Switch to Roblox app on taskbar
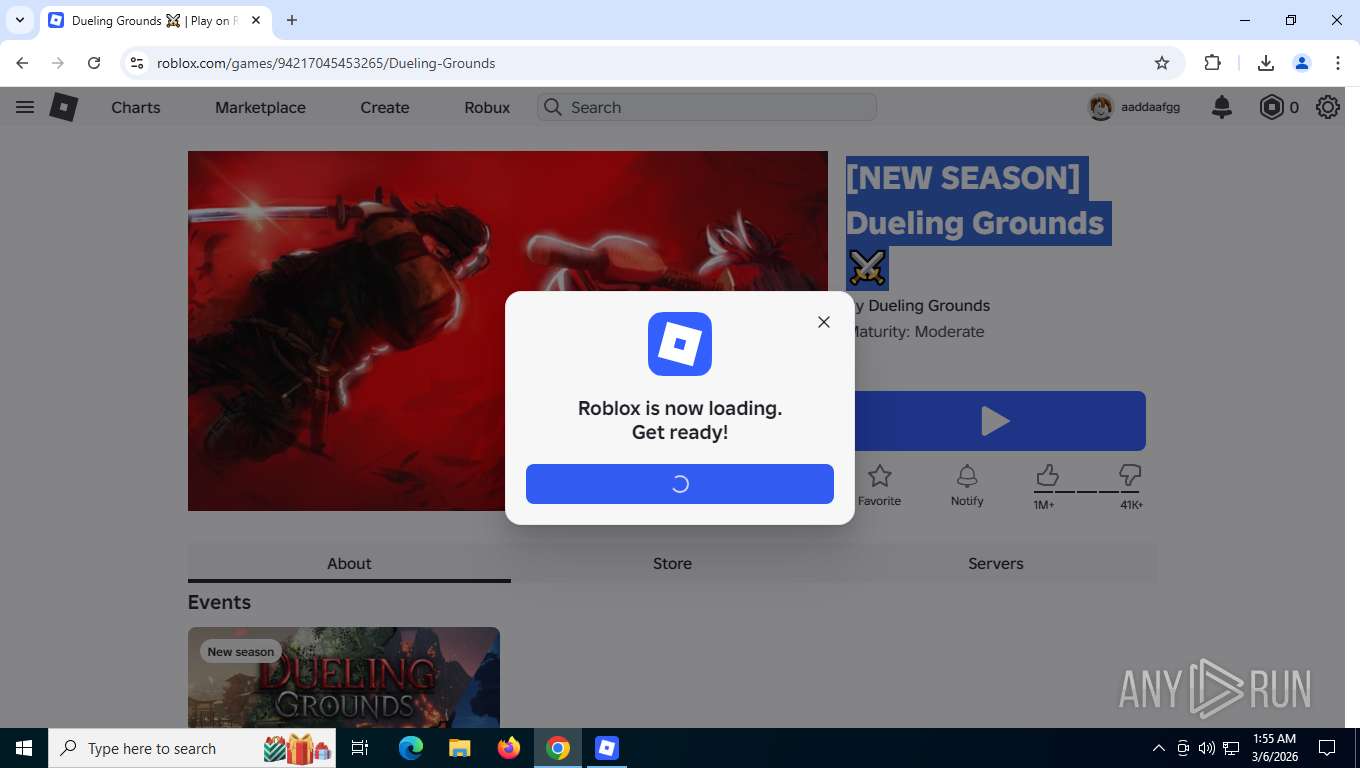The image size is (1360, 768). point(607,748)
